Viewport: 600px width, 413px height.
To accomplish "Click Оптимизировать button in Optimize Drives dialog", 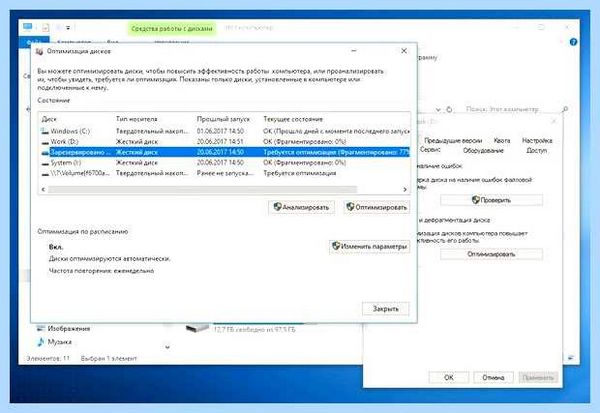I will [x=377, y=207].
